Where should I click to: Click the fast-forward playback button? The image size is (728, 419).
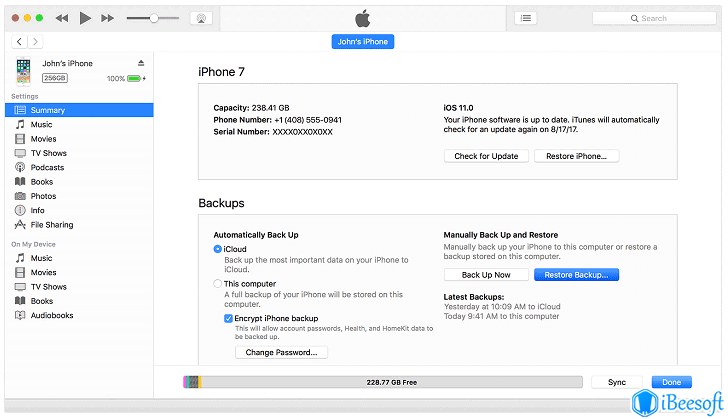pos(107,18)
